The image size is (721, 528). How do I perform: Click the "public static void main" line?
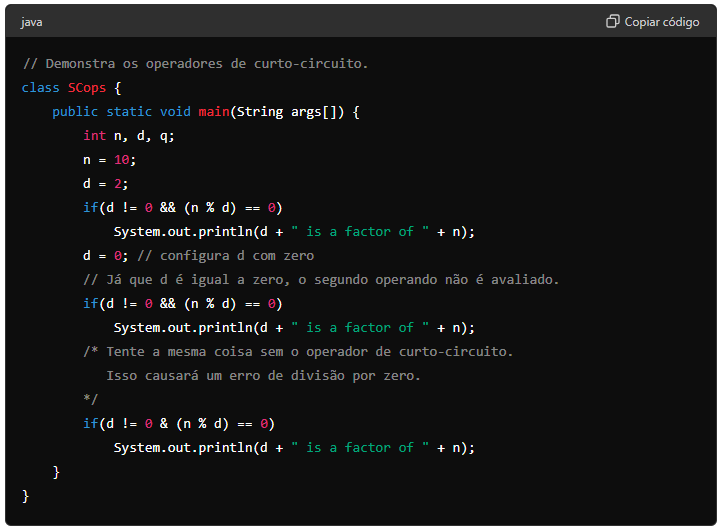(206, 112)
